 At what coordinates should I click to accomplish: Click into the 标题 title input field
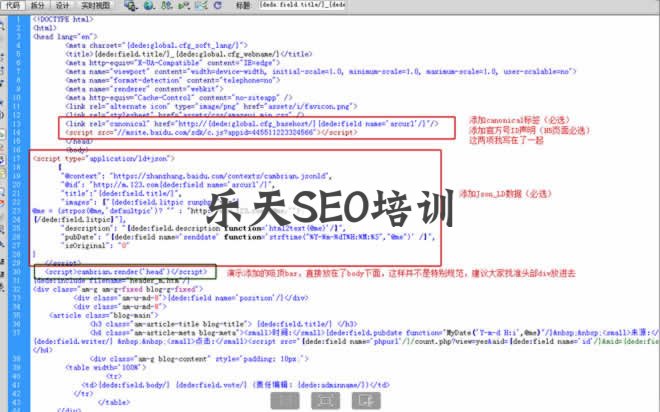click(301, 5)
